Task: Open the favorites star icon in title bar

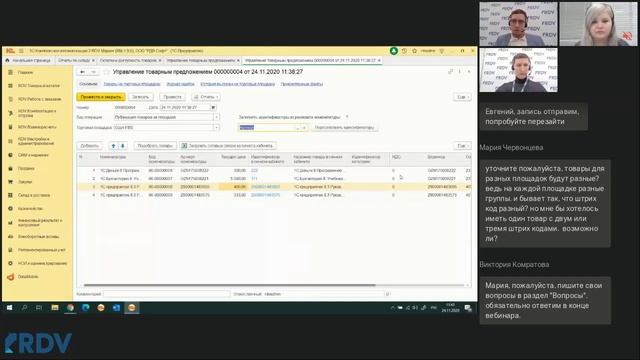Action: [x=414, y=51]
